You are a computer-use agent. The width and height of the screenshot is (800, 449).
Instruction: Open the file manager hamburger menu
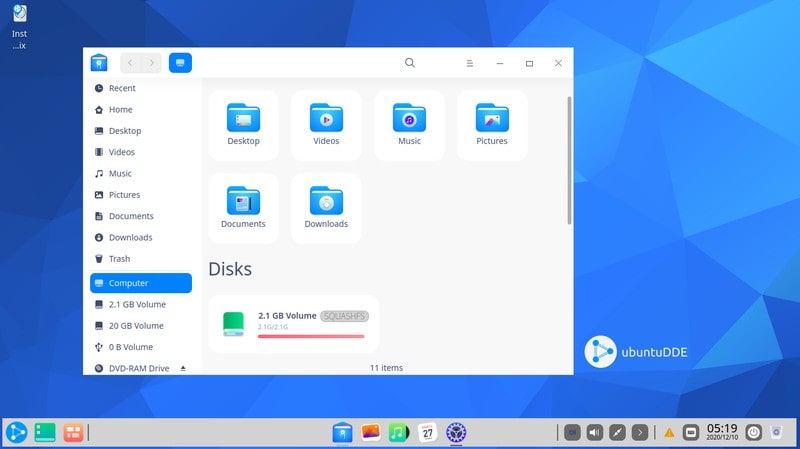tap(469, 63)
